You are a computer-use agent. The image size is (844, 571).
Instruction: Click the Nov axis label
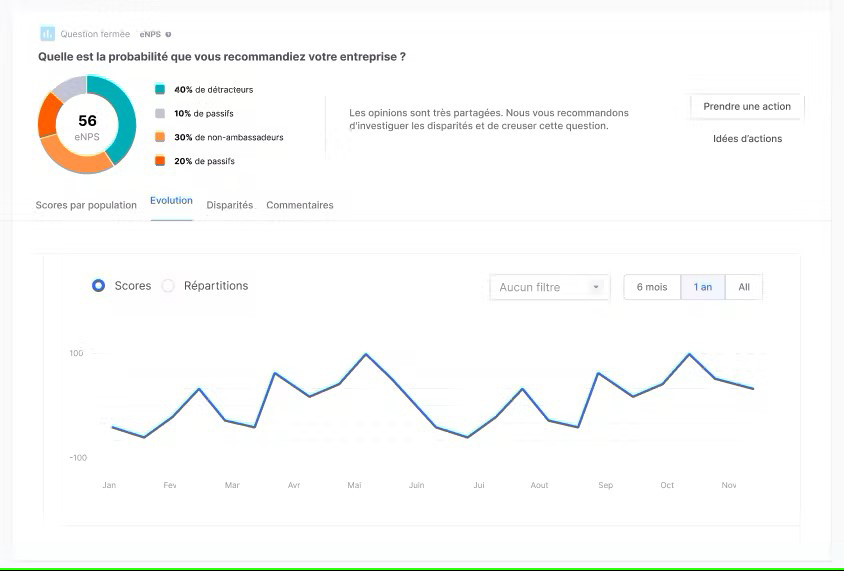(729, 485)
